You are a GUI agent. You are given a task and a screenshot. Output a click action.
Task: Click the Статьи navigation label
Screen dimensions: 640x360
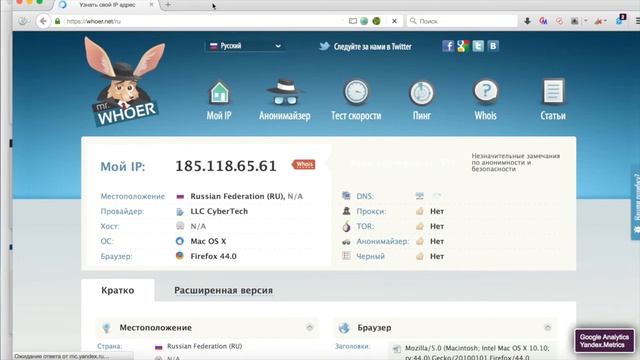click(x=553, y=116)
